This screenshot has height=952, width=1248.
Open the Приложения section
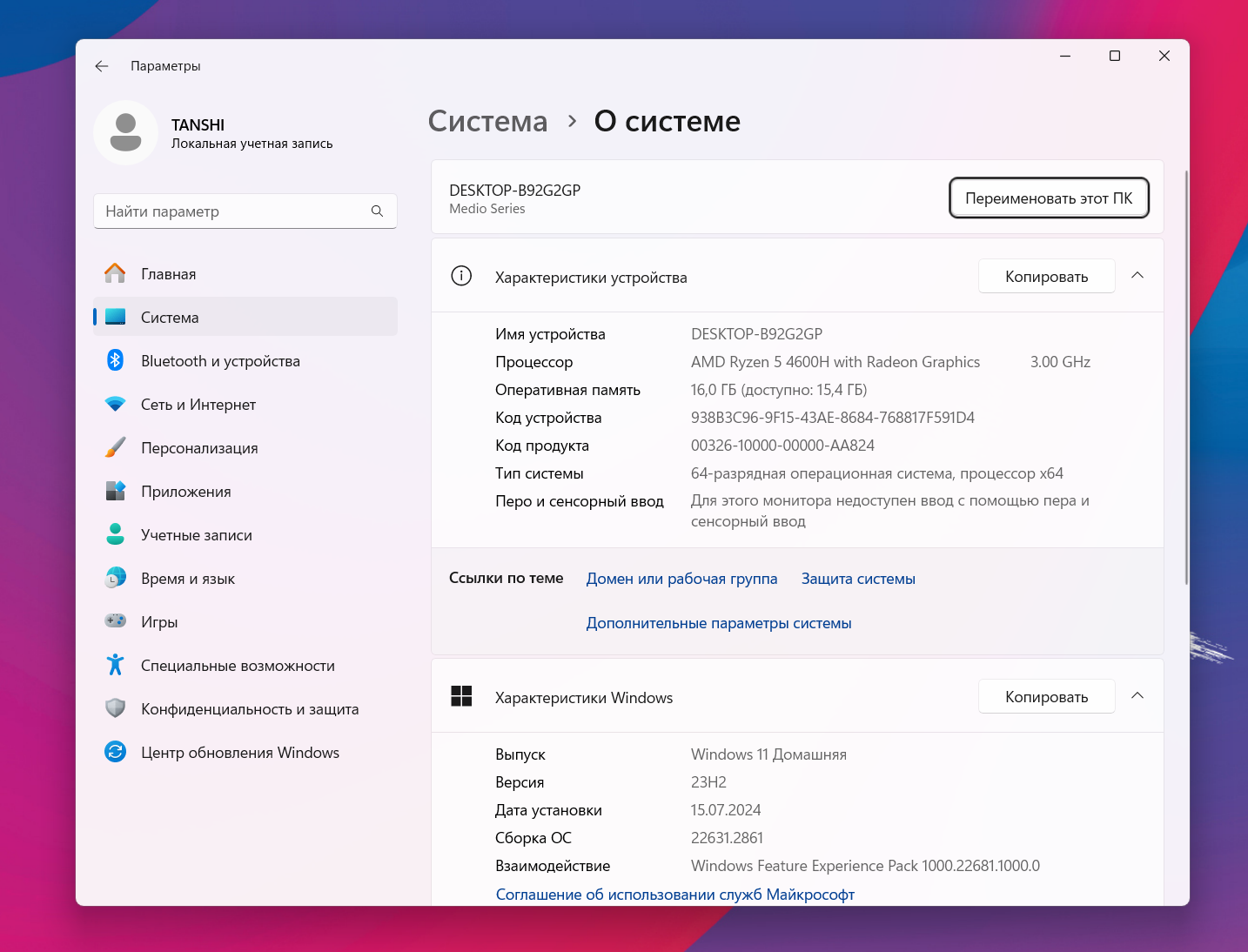[x=245, y=491]
